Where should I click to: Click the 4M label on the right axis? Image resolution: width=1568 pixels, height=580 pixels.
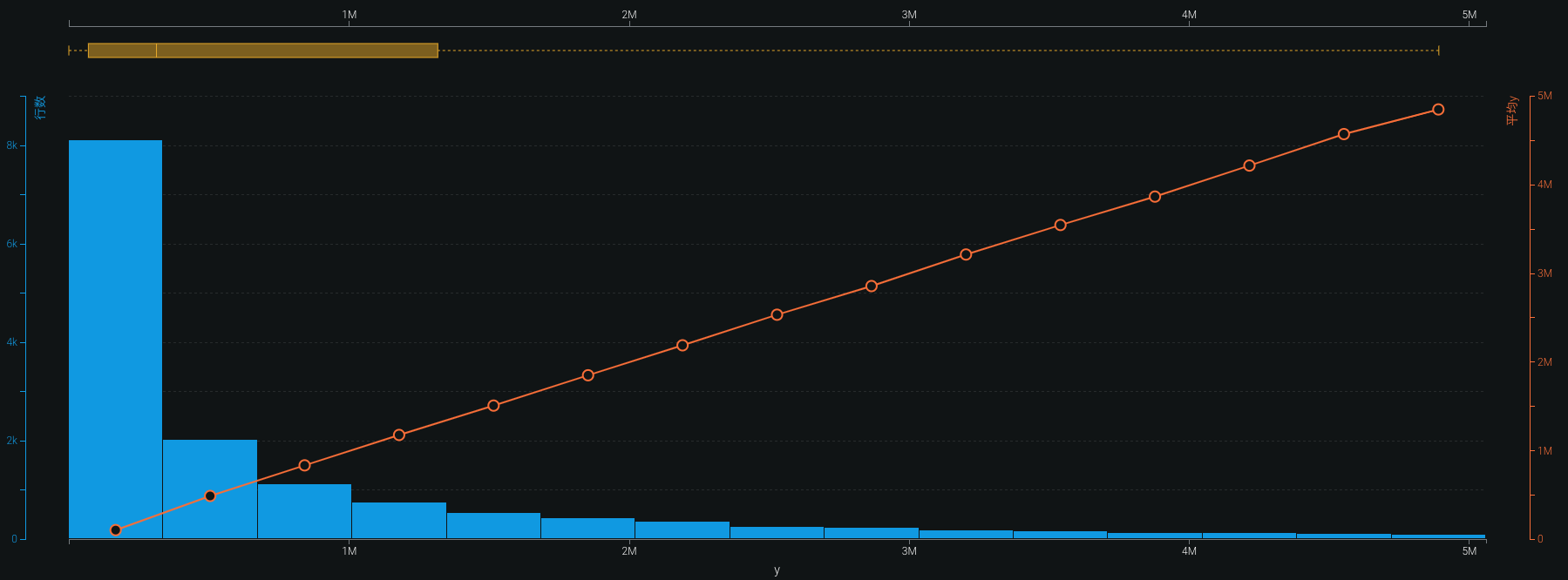click(1544, 185)
